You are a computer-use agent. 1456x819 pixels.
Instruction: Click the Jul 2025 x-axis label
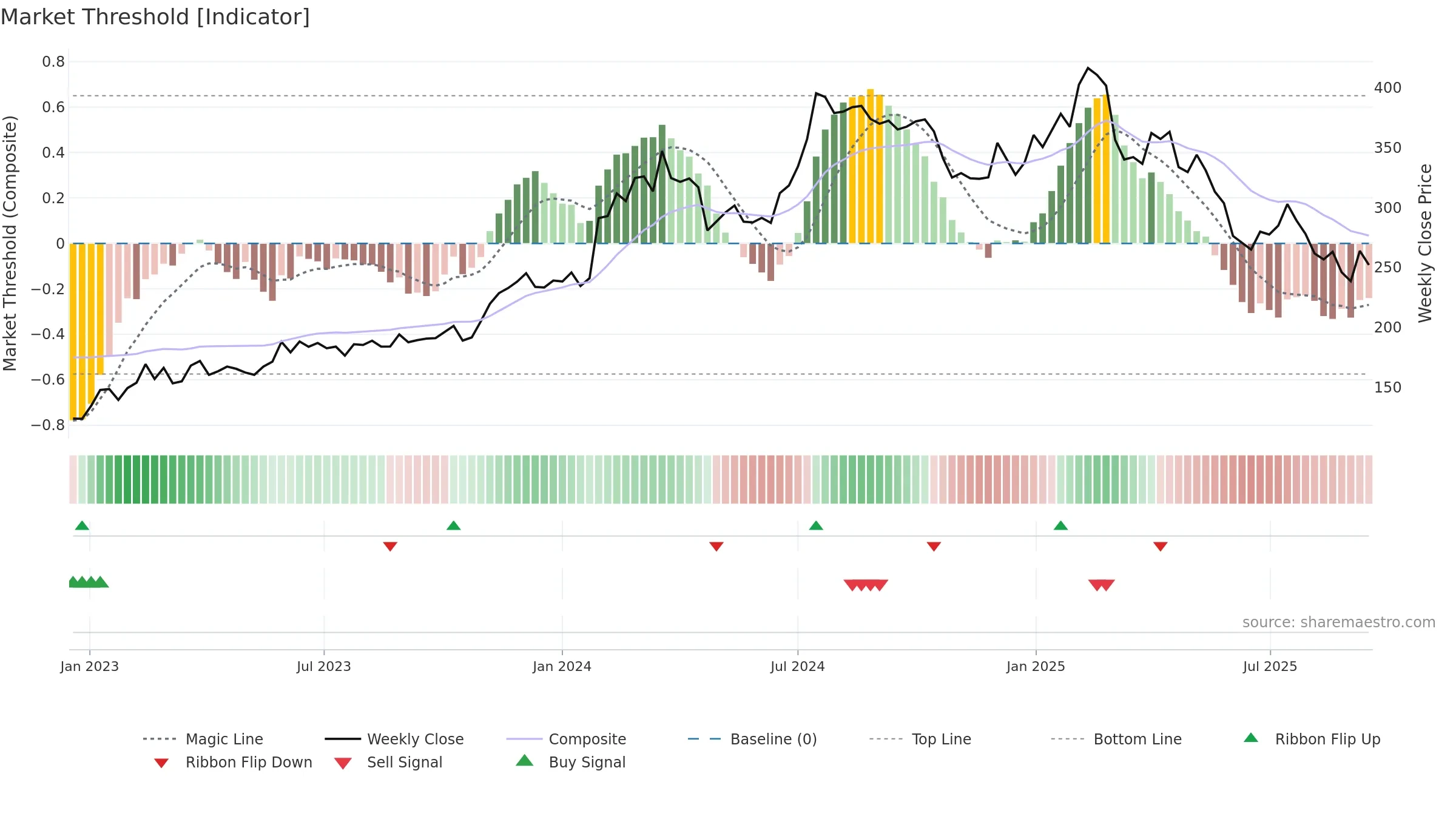1270,666
